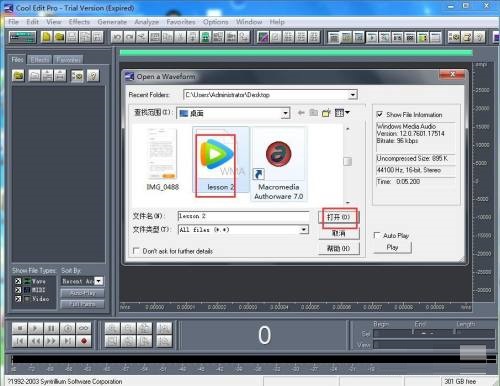Switch to the Favorites tab in the left panel
This screenshot has height=386, width=500.
coord(68,60)
